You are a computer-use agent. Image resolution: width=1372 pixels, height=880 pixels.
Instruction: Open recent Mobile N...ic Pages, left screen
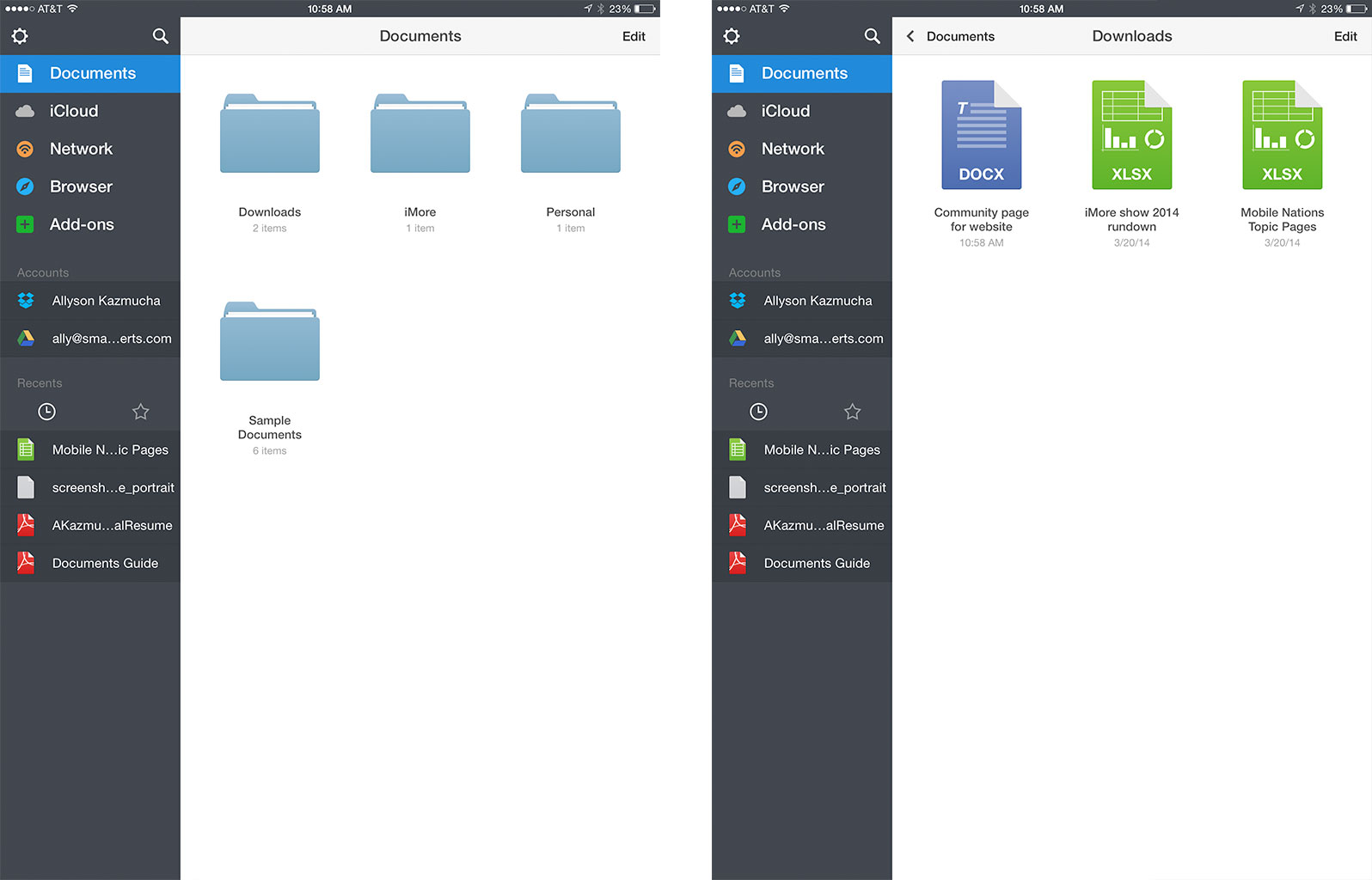90,449
